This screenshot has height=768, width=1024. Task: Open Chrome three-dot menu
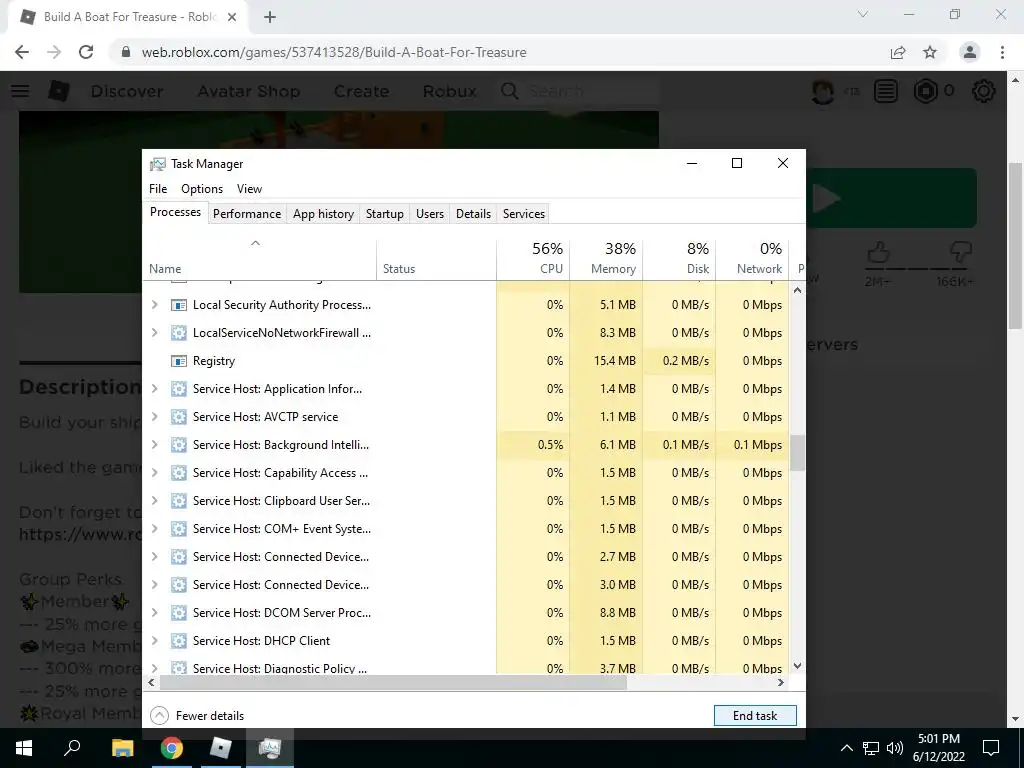[x=1002, y=52]
